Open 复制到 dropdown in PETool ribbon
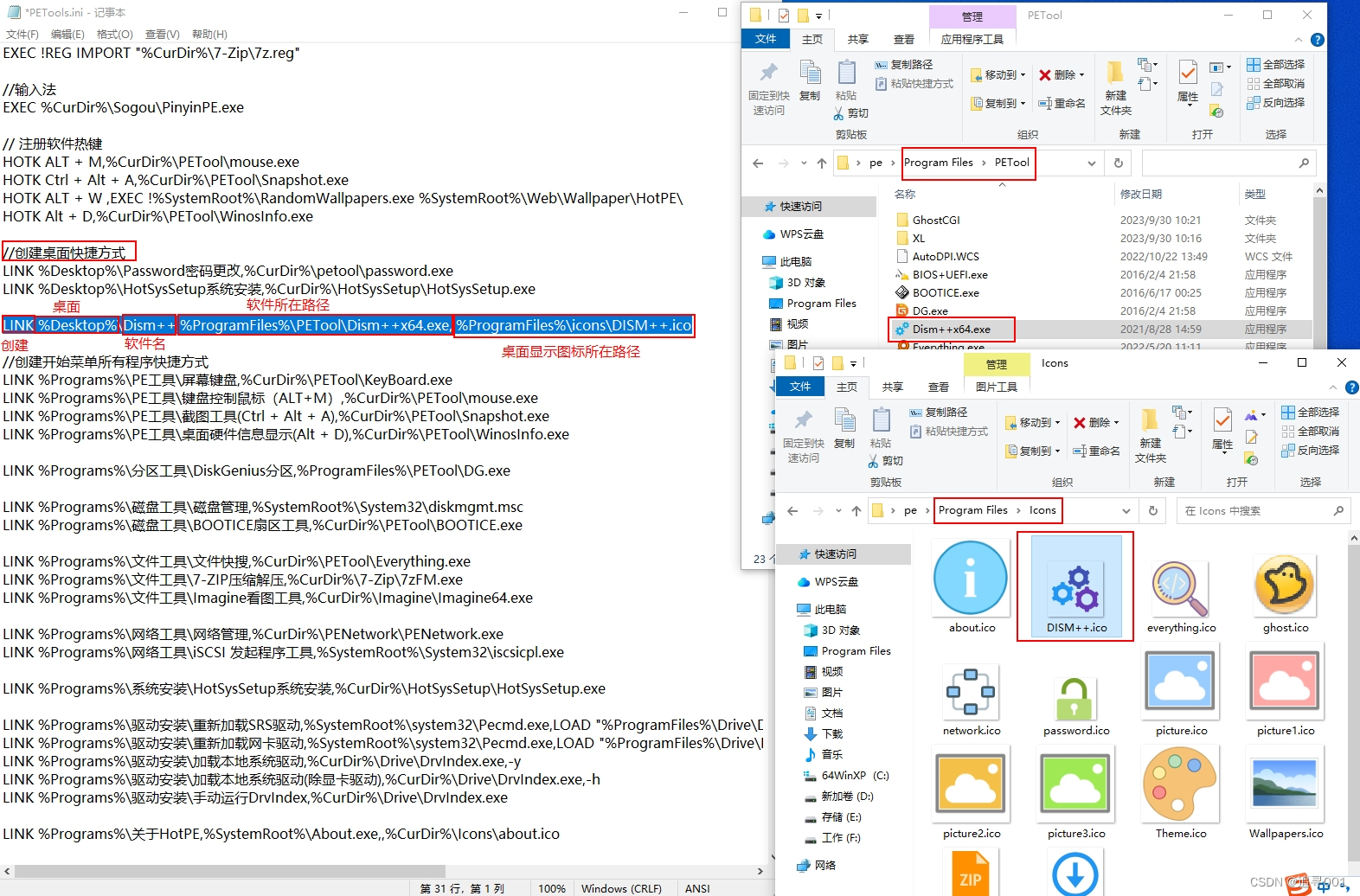This screenshot has height=896, width=1360. click(998, 103)
